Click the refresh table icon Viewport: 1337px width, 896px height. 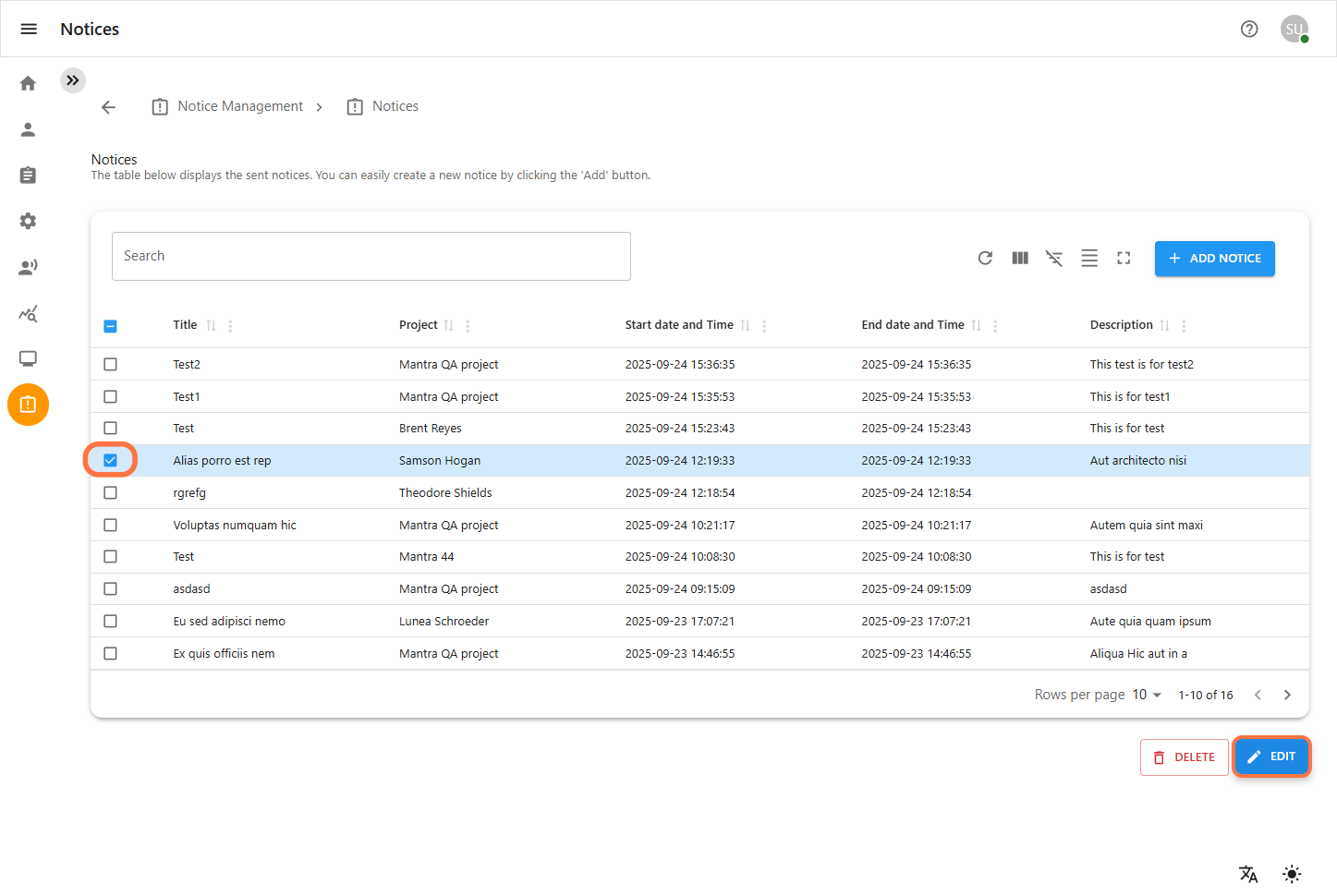pos(985,259)
